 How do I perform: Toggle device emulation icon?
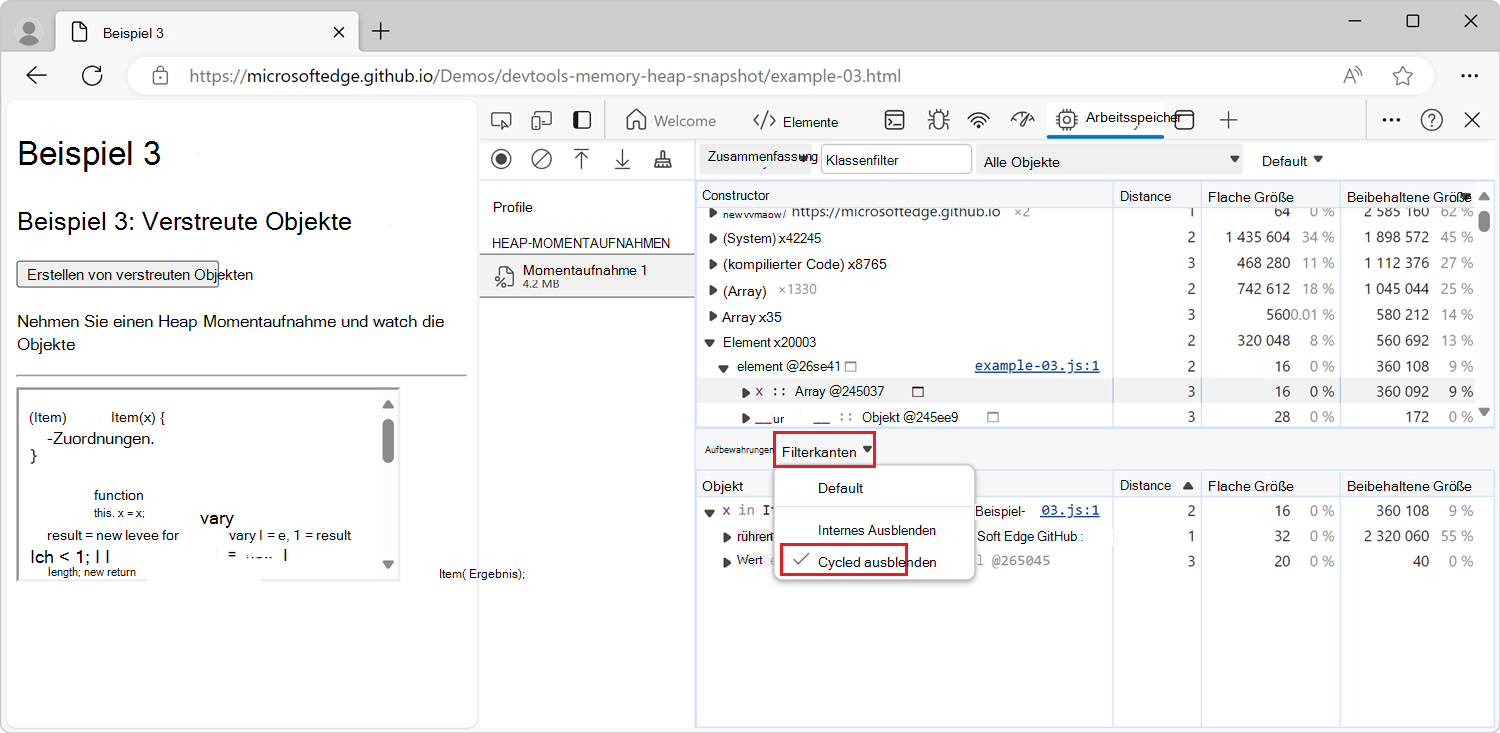tap(542, 121)
